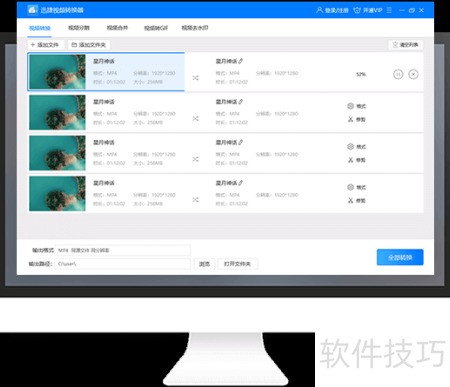The width and height of the screenshot is (450, 387).
Task: Select the fourth video's thumbnail
Action: pos(57,194)
